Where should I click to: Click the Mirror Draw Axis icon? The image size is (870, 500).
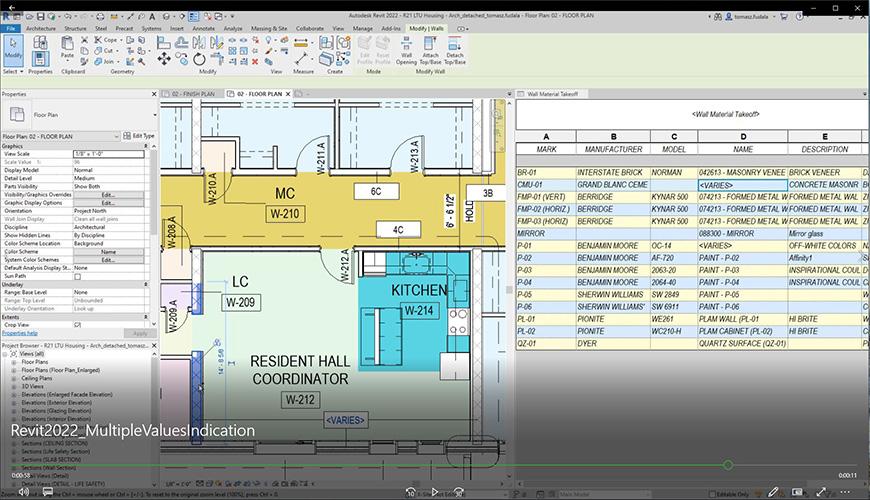[216, 42]
